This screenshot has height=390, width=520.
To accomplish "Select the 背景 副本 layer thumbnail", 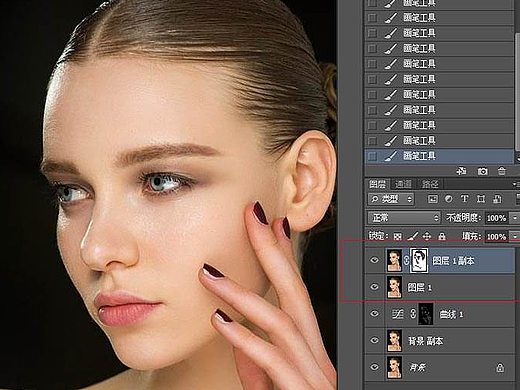I will 394,340.
